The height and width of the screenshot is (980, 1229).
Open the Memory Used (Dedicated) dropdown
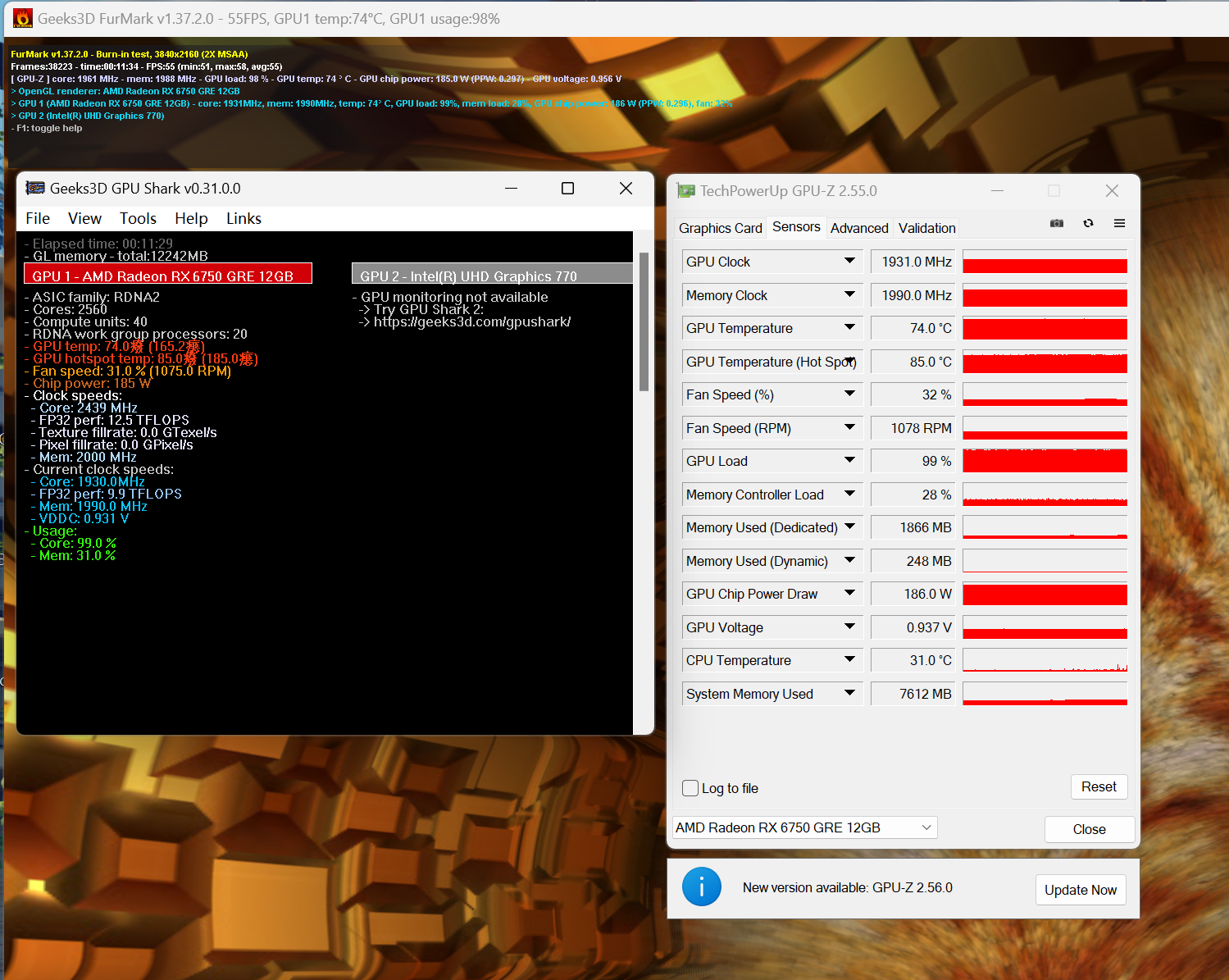850,527
